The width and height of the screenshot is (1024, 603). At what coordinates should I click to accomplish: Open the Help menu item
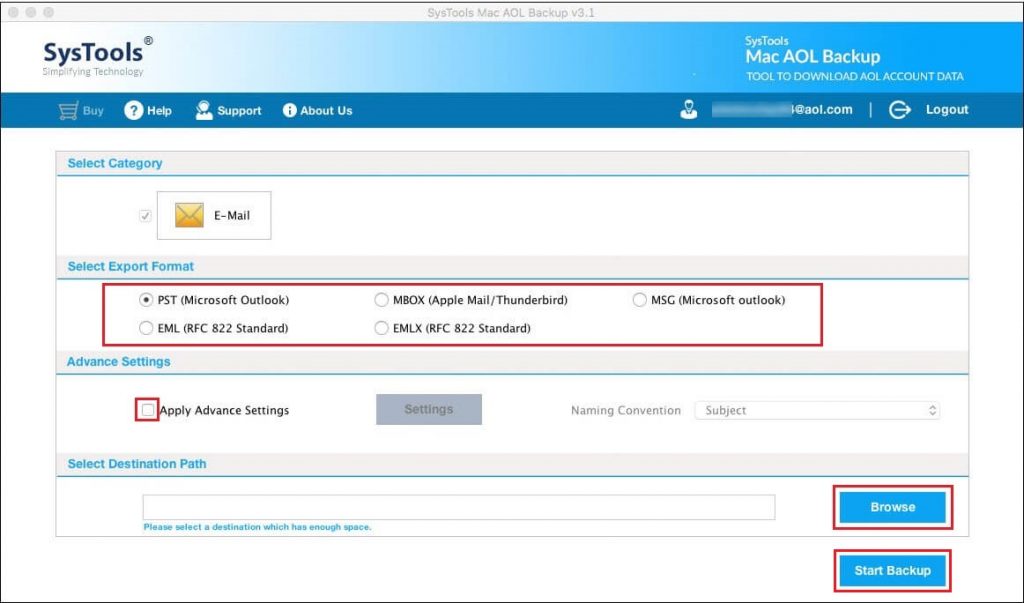(148, 110)
